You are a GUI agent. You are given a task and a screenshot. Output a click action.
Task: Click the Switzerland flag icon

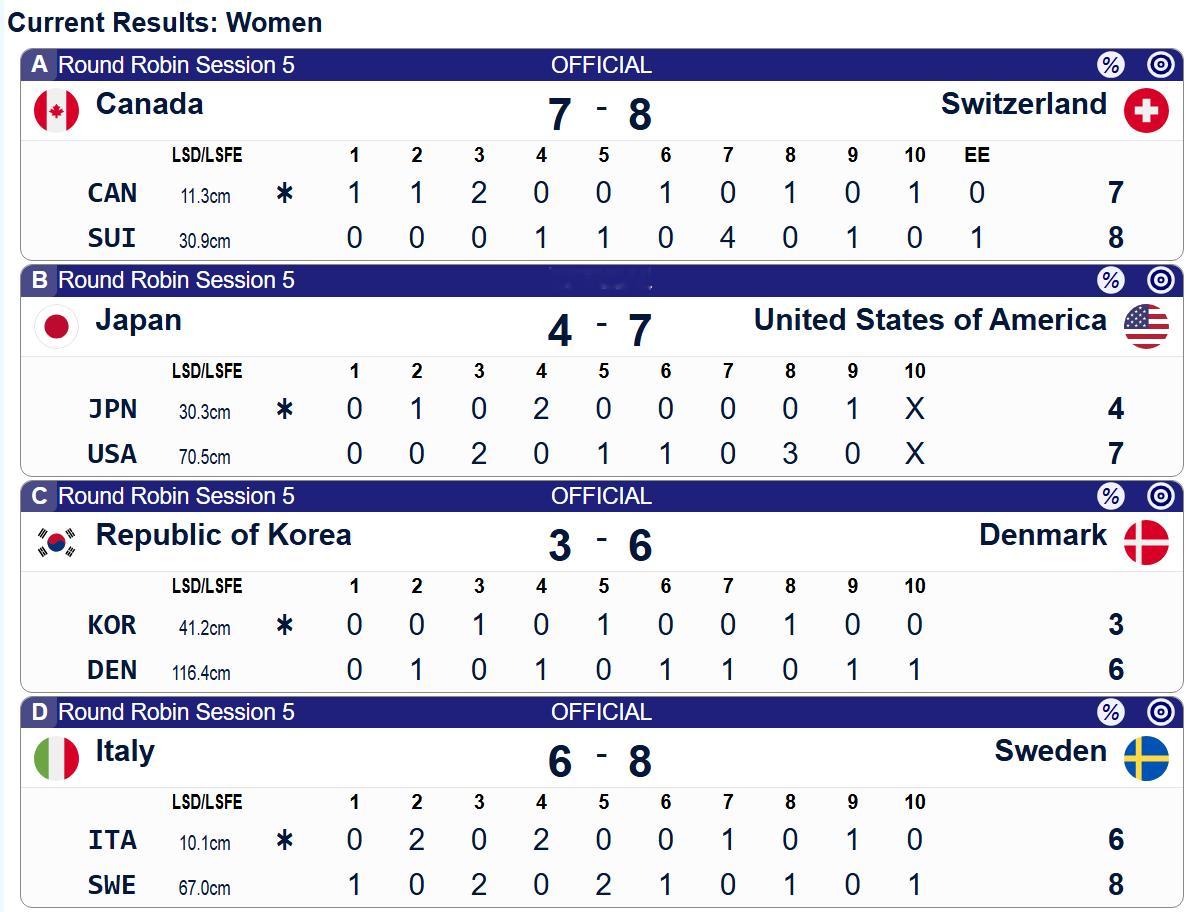[x=1146, y=111]
